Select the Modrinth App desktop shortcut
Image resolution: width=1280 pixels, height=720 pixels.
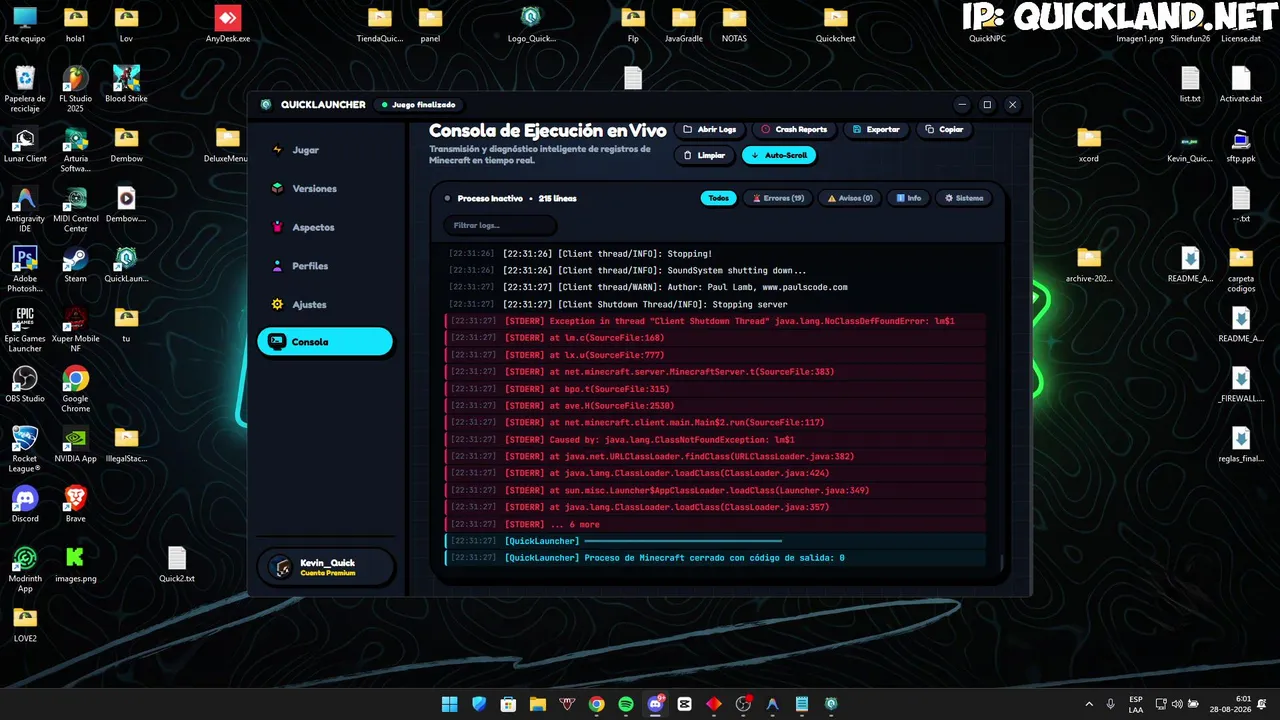coord(25,568)
